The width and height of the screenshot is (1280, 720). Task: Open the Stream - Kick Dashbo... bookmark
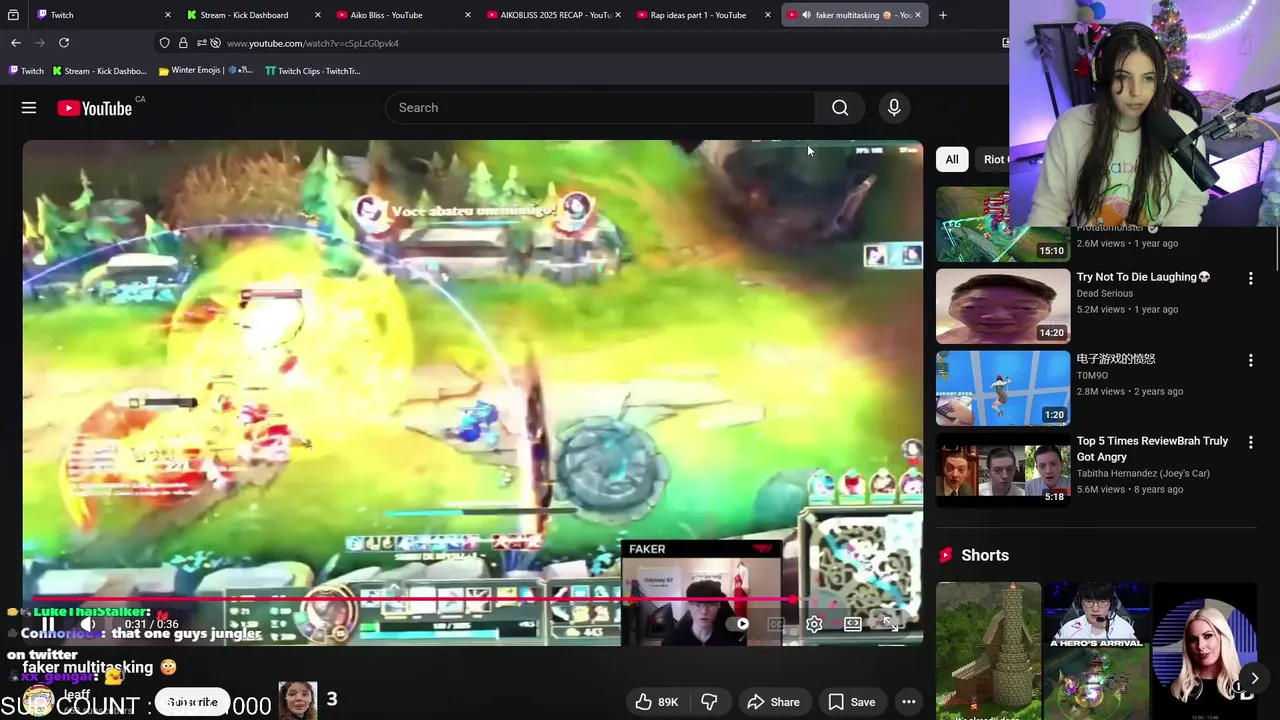pyautogui.click(x=99, y=71)
